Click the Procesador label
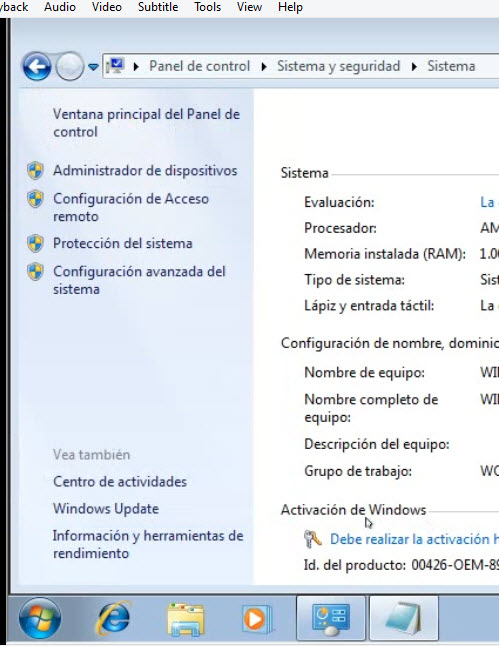This screenshot has height=646, width=499. pyautogui.click(x=340, y=228)
